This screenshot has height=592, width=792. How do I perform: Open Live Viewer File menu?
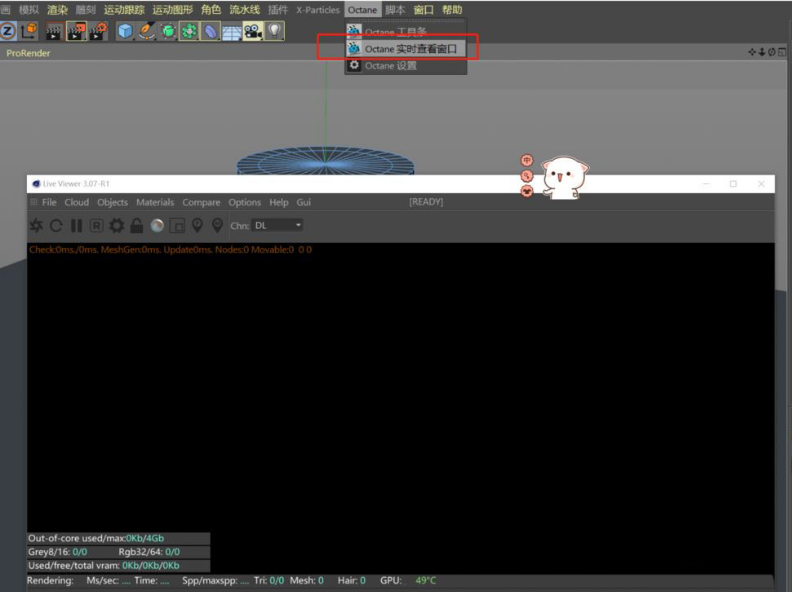pos(49,202)
